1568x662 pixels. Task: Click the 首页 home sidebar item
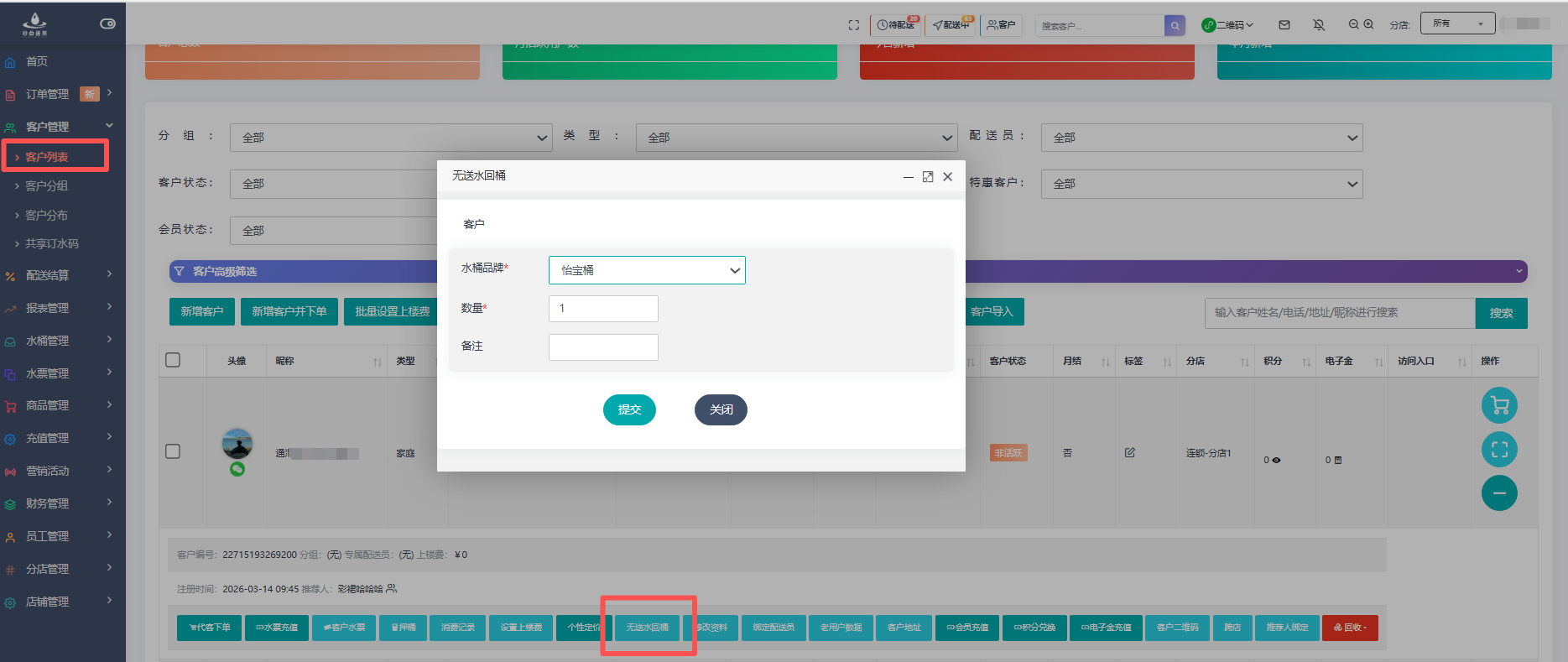click(x=37, y=61)
